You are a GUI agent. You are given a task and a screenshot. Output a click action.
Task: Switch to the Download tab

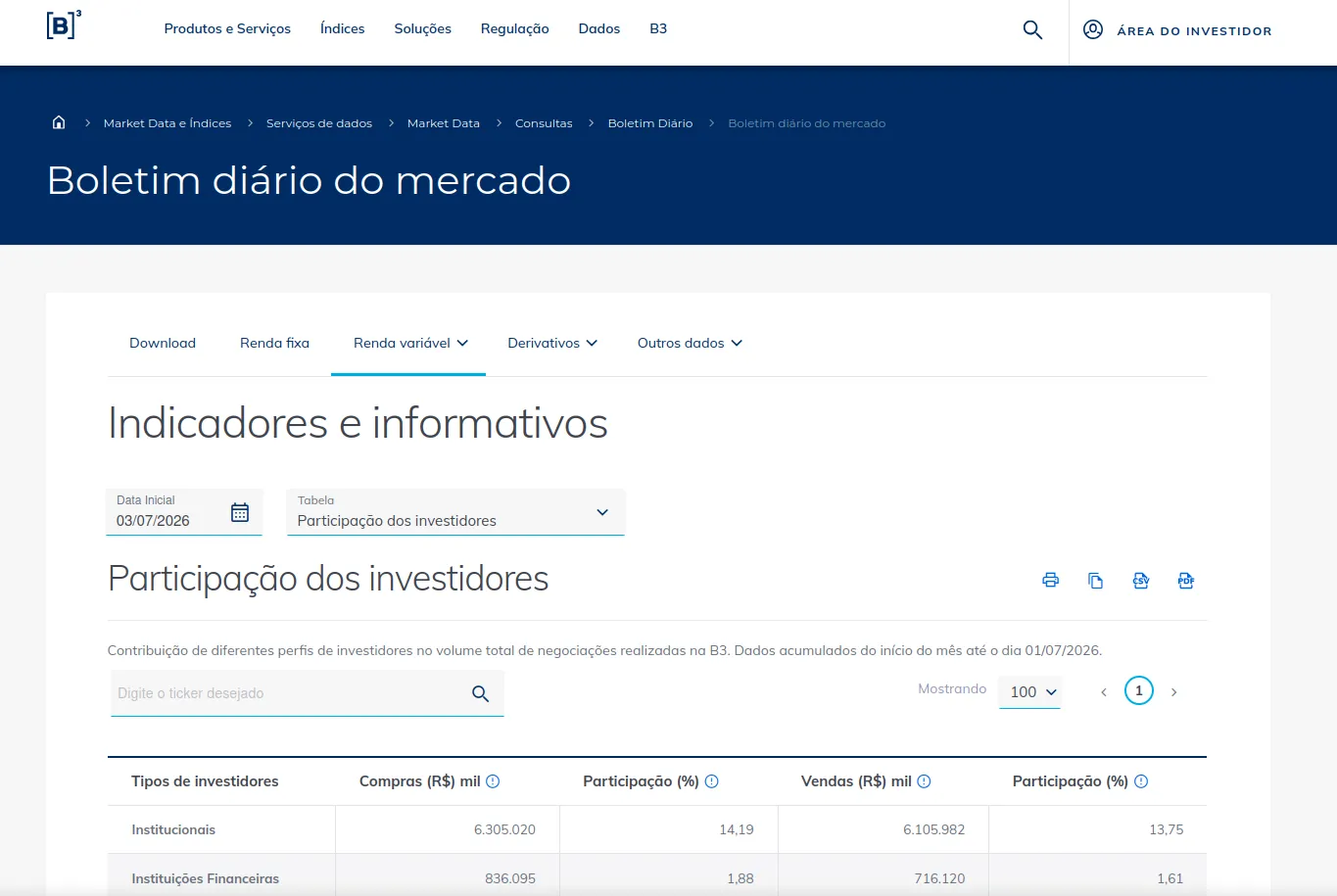(x=163, y=343)
